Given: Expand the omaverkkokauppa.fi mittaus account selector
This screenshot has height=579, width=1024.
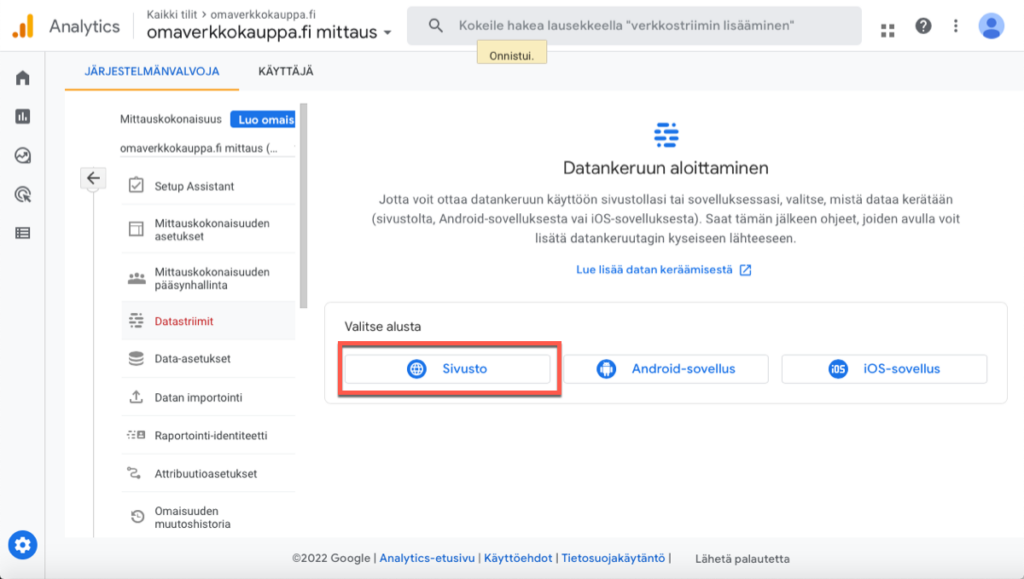Looking at the screenshot, I should pyautogui.click(x=268, y=32).
